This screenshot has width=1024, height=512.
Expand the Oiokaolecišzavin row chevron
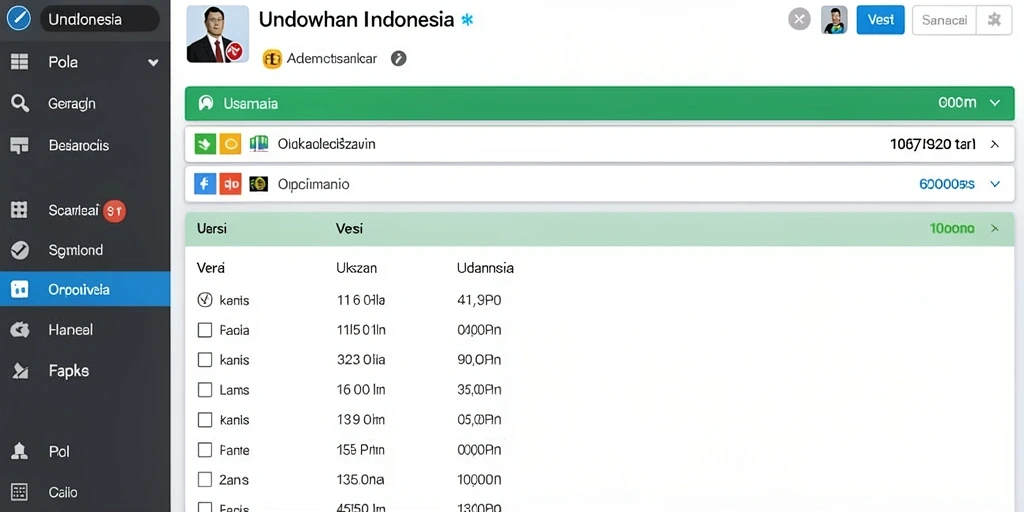coord(995,144)
